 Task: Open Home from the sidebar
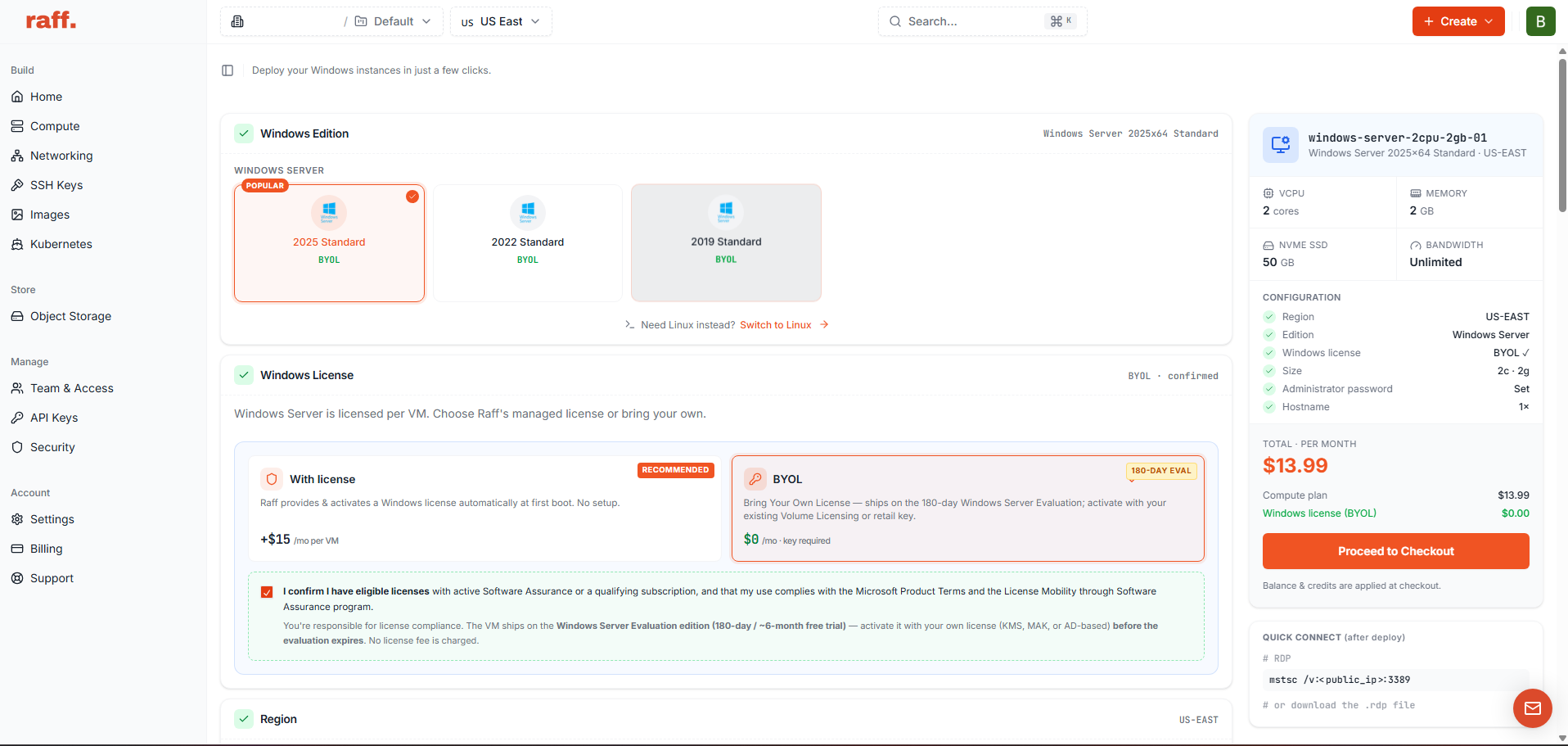pyautogui.click(x=46, y=97)
